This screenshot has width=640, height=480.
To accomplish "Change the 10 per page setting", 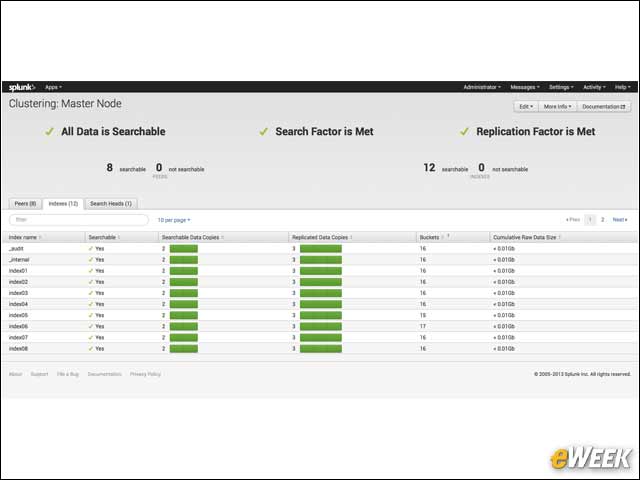I will tap(174, 220).
